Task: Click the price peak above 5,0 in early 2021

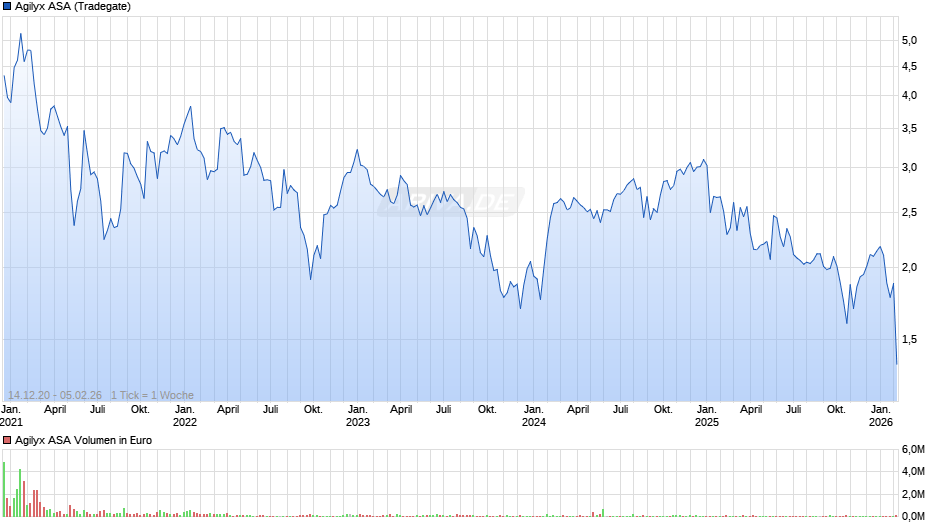Action: pyautogui.click(x=21, y=34)
